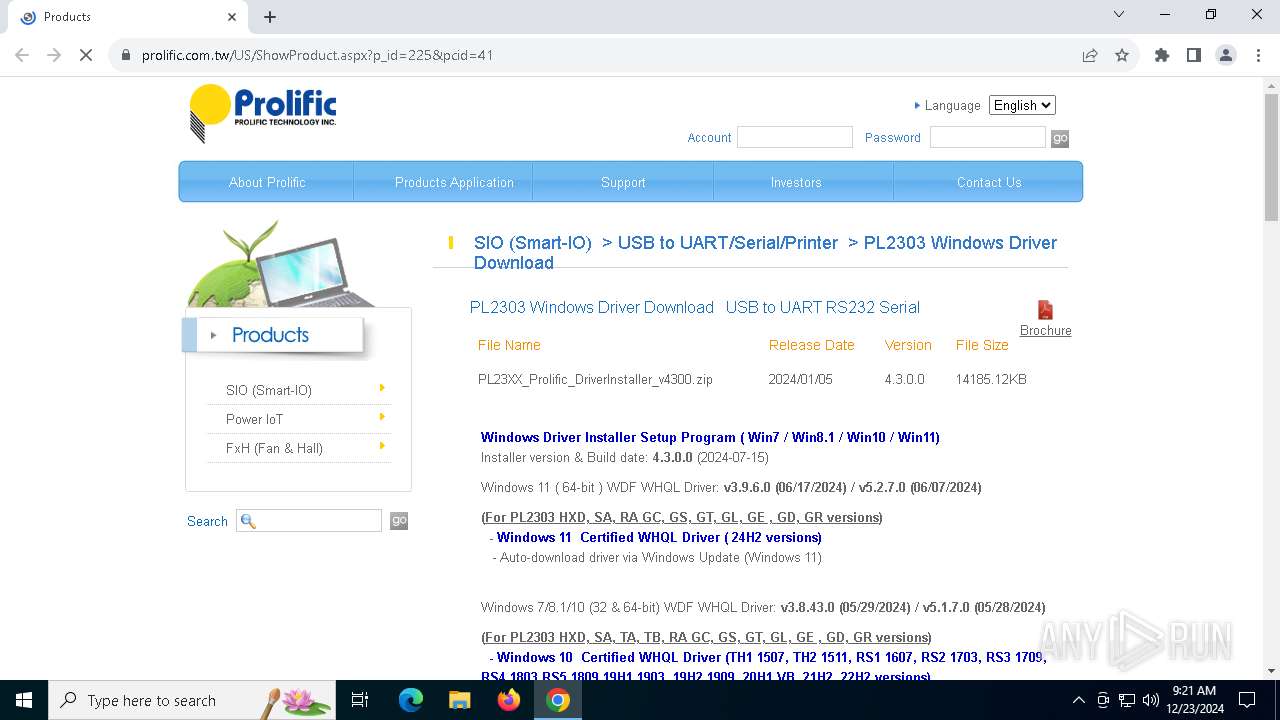Viewport: 1280px width, 720px height.
Task: Click the page vertical scrollbar thumb
Action: tap(1271, 156)
